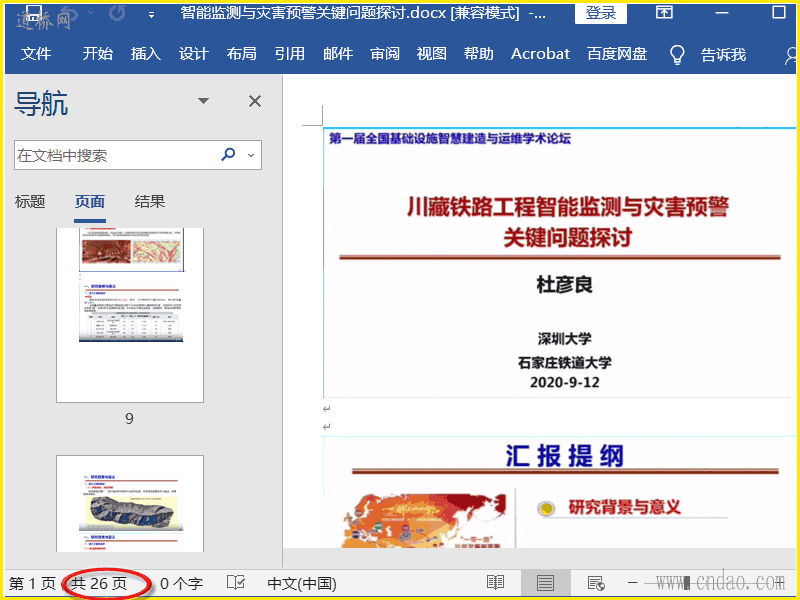This screenshot has height=600, width=800.
Task: Click the 0 个字 word count
Action: point(181,583)
